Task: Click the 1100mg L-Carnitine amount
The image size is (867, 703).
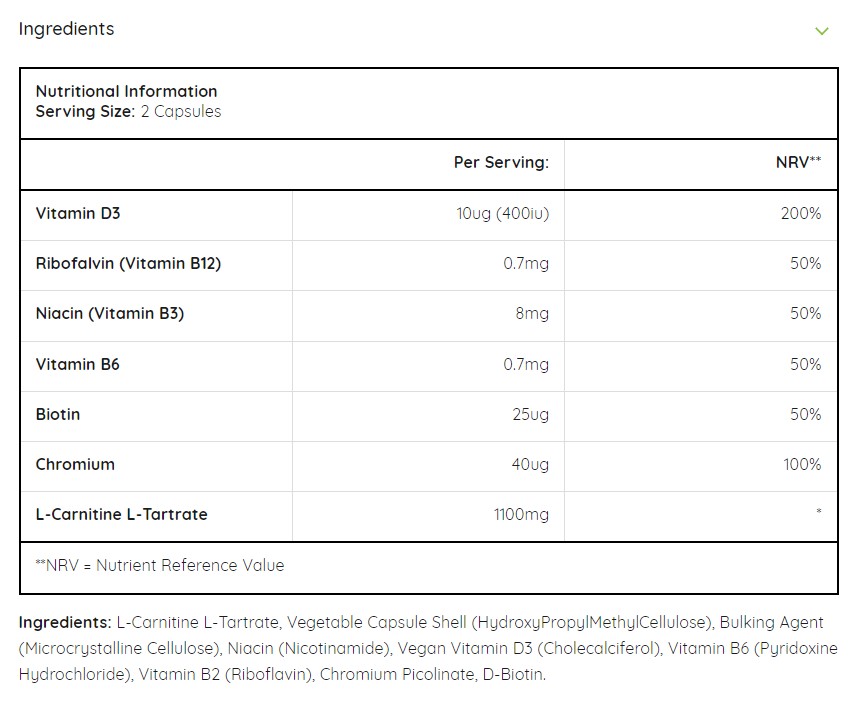Action: [x=521, y=514]
